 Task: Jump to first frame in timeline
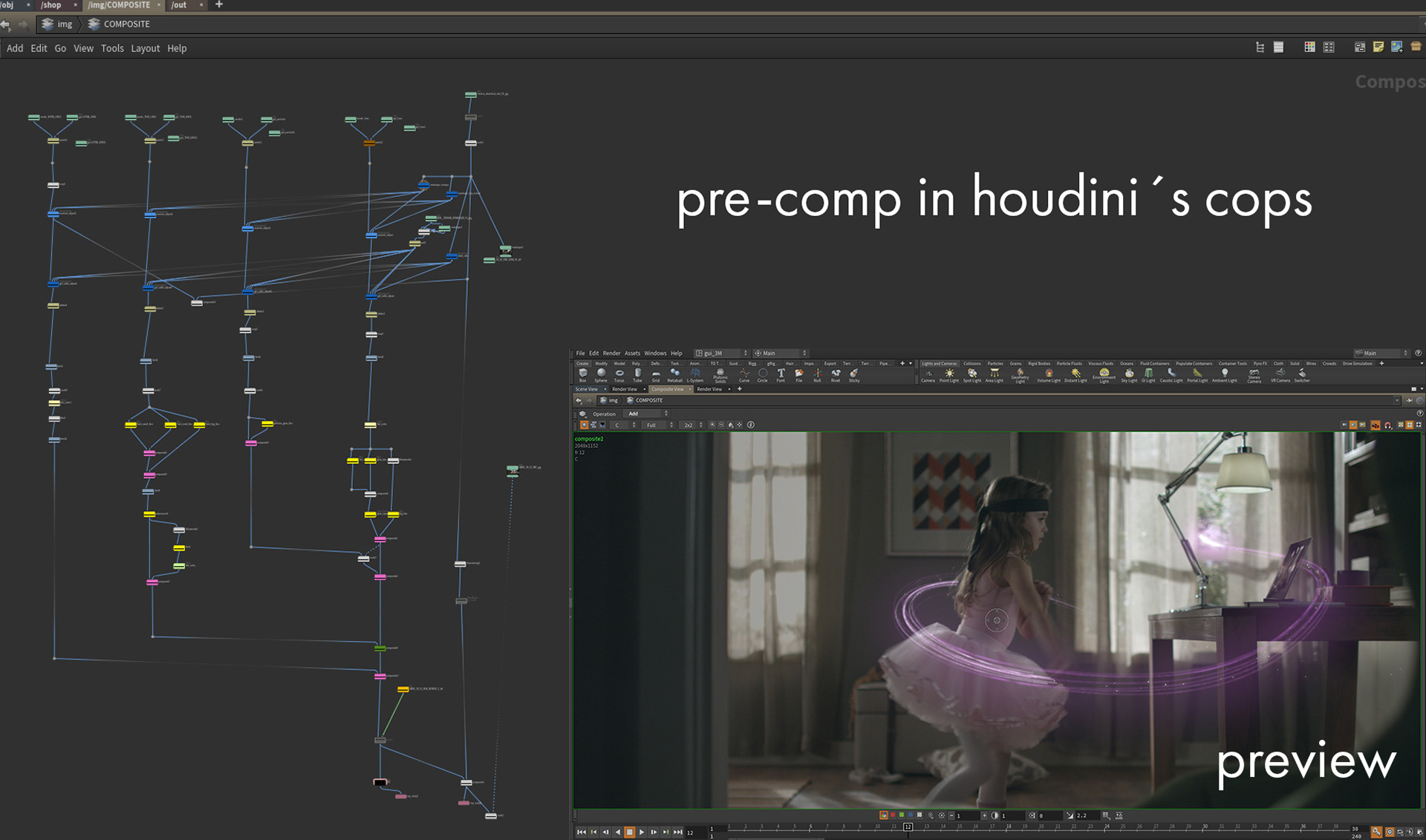tap(582, 832)
